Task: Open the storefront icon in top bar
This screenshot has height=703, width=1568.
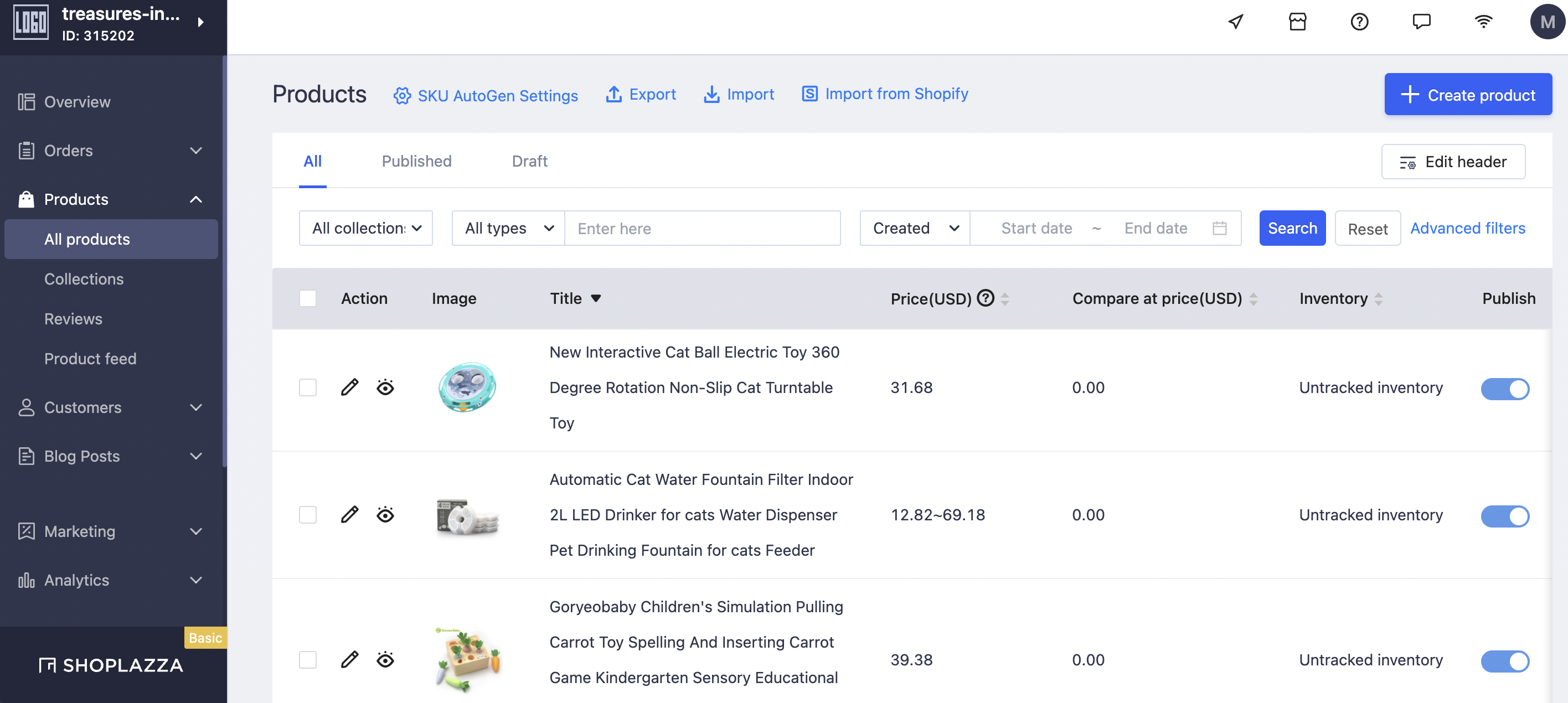Action: point(1297,22)
